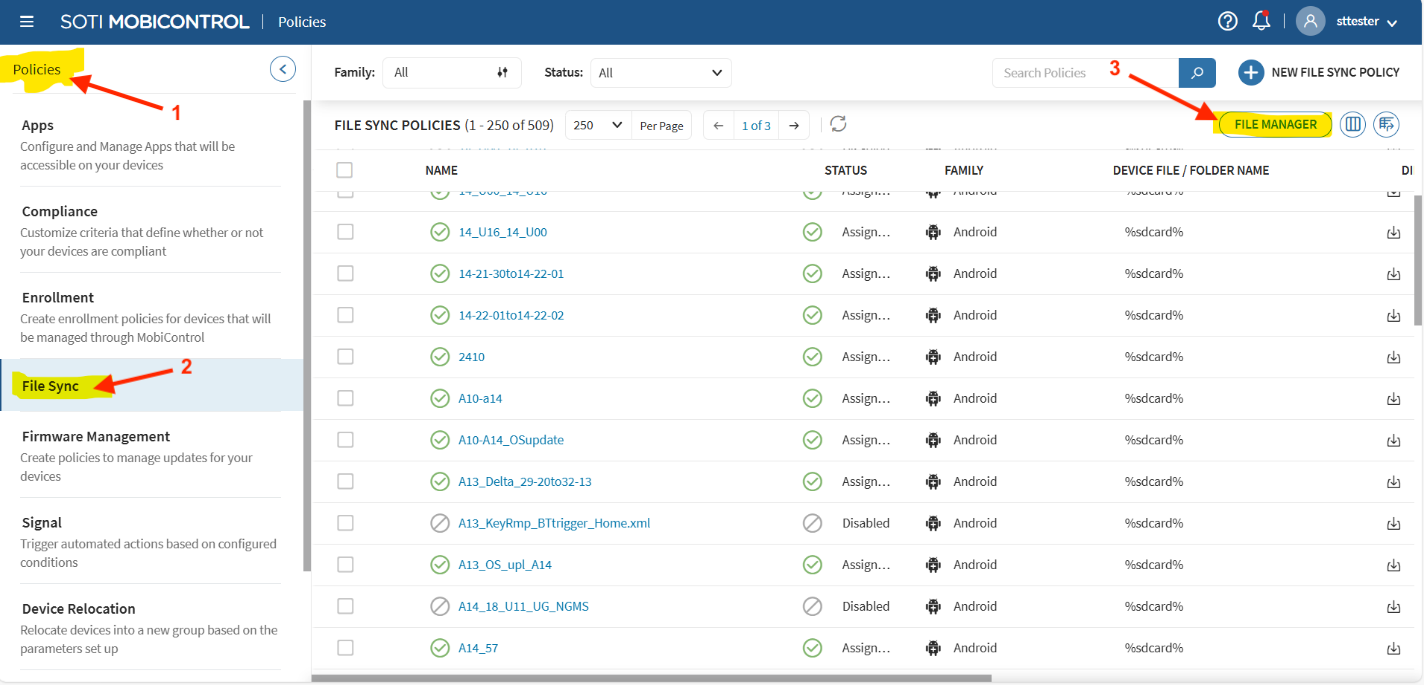The image size is (1424, 685).
Task: Open the A13_OS_upl_A14 policy link
Action: 505,565
